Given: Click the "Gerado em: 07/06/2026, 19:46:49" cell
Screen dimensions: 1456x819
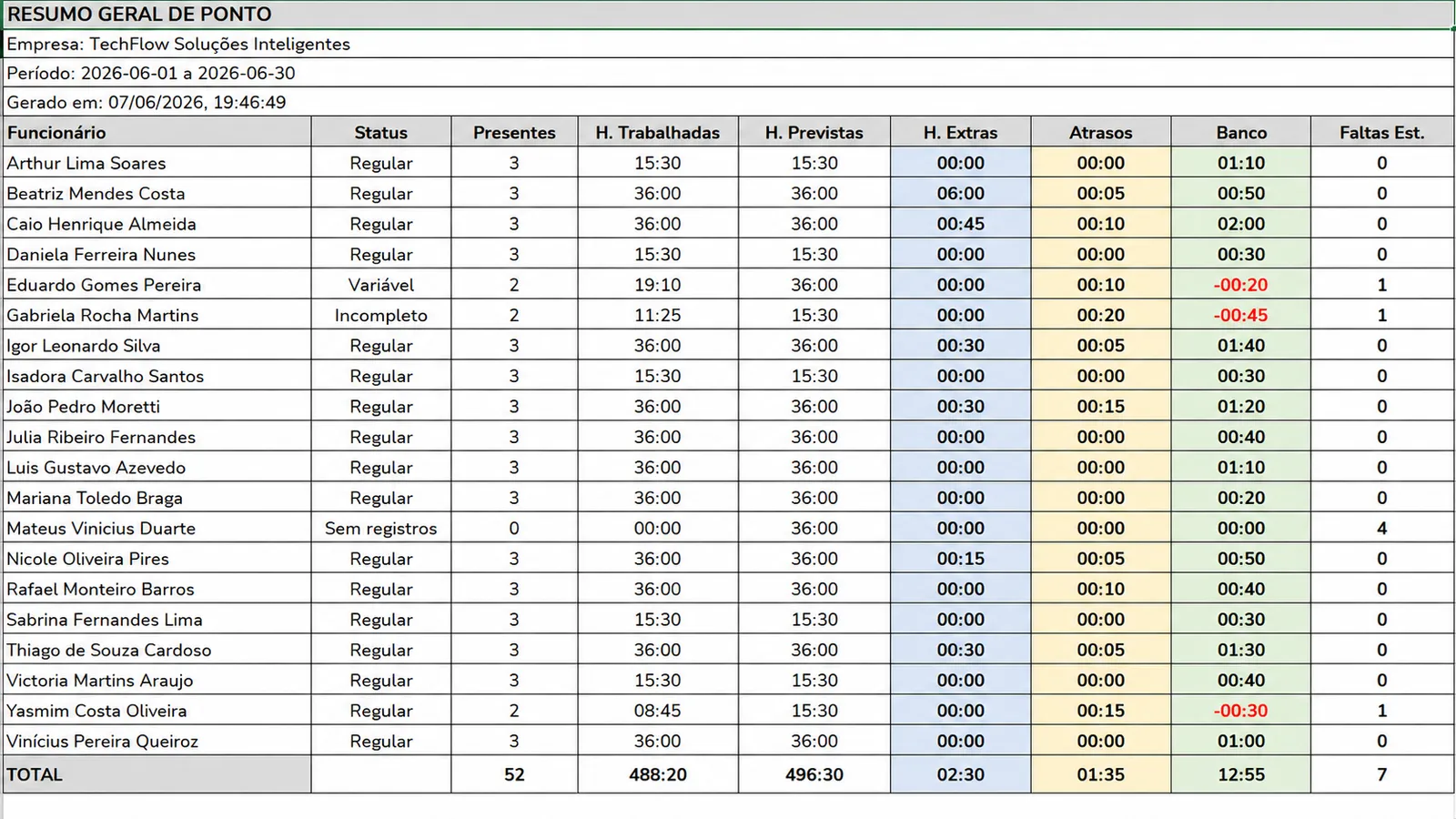Looking at the screenshot, I should tap(728, 102).
